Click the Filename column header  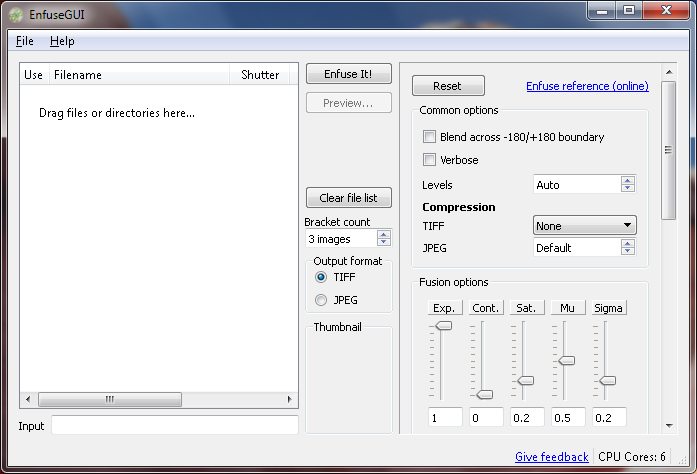139,74
